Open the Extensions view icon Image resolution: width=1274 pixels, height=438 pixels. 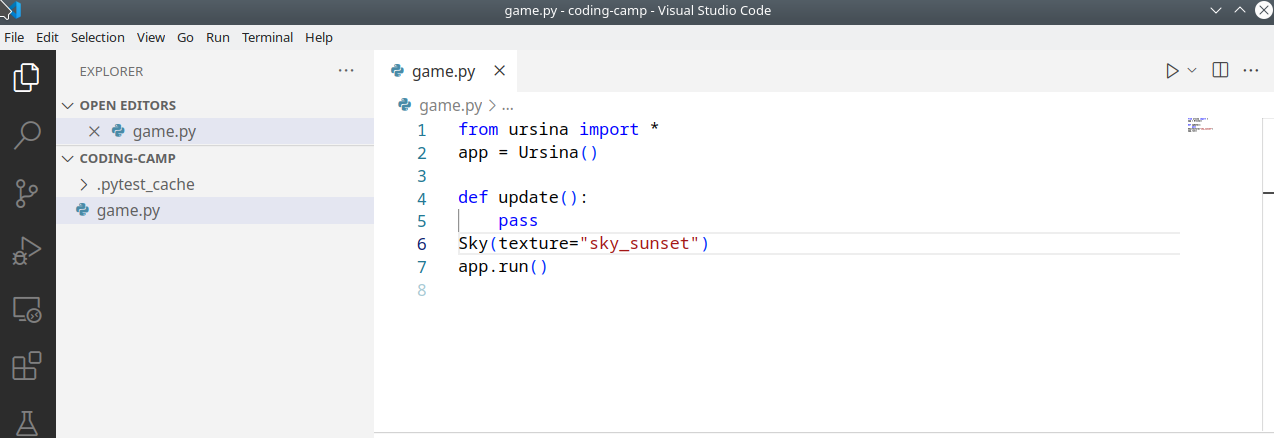(27, 367)
